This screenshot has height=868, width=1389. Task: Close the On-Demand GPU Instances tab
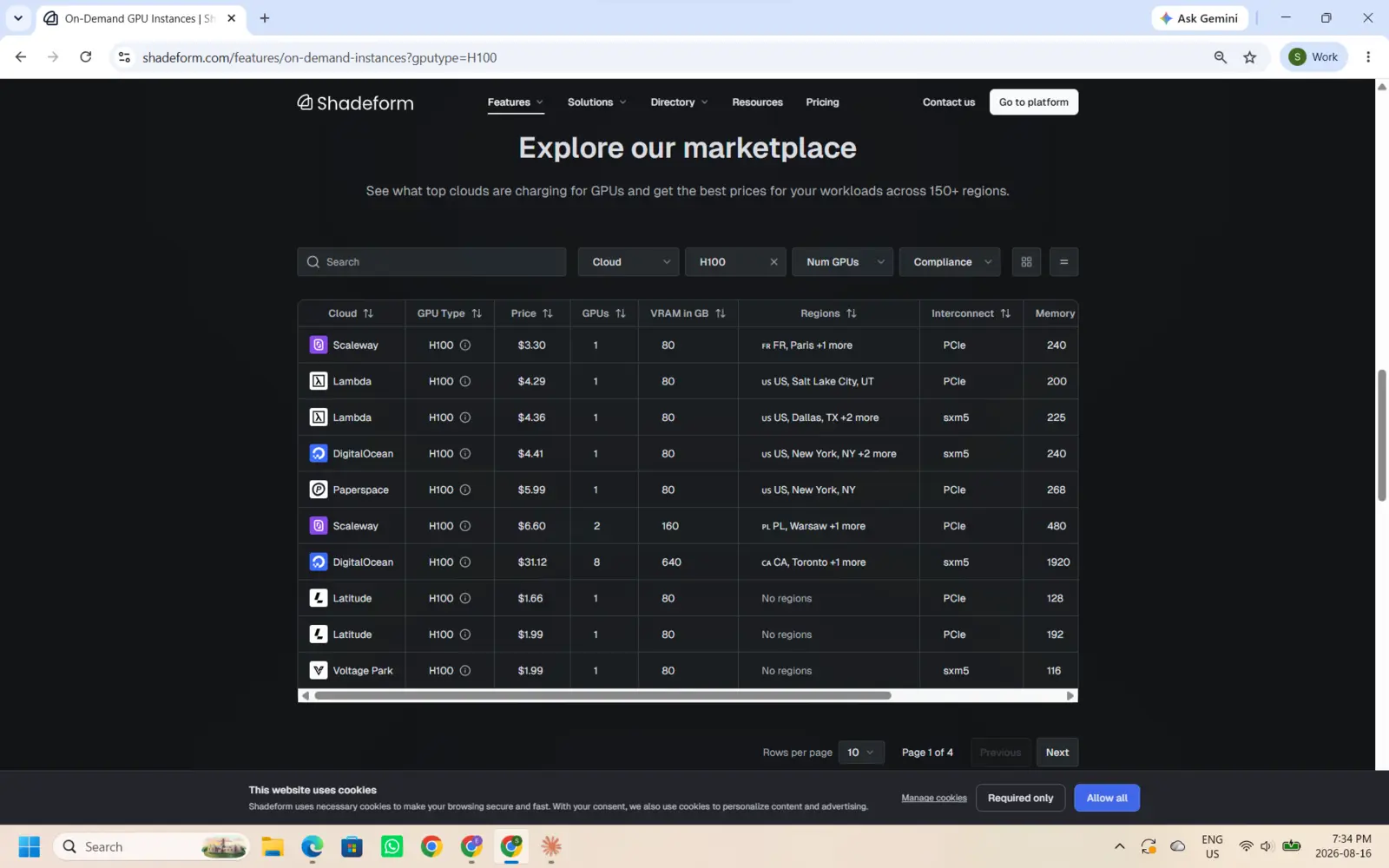click(231, 18)
